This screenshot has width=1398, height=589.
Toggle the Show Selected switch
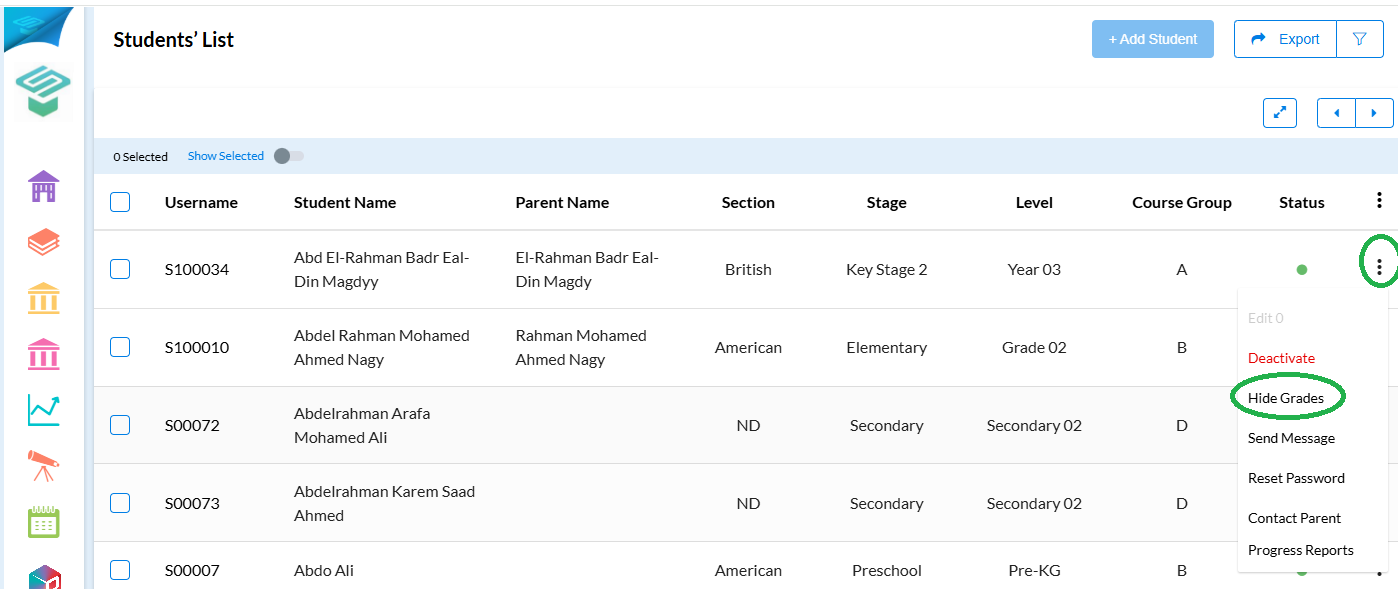pyautogui.click(x=288, y=156)
